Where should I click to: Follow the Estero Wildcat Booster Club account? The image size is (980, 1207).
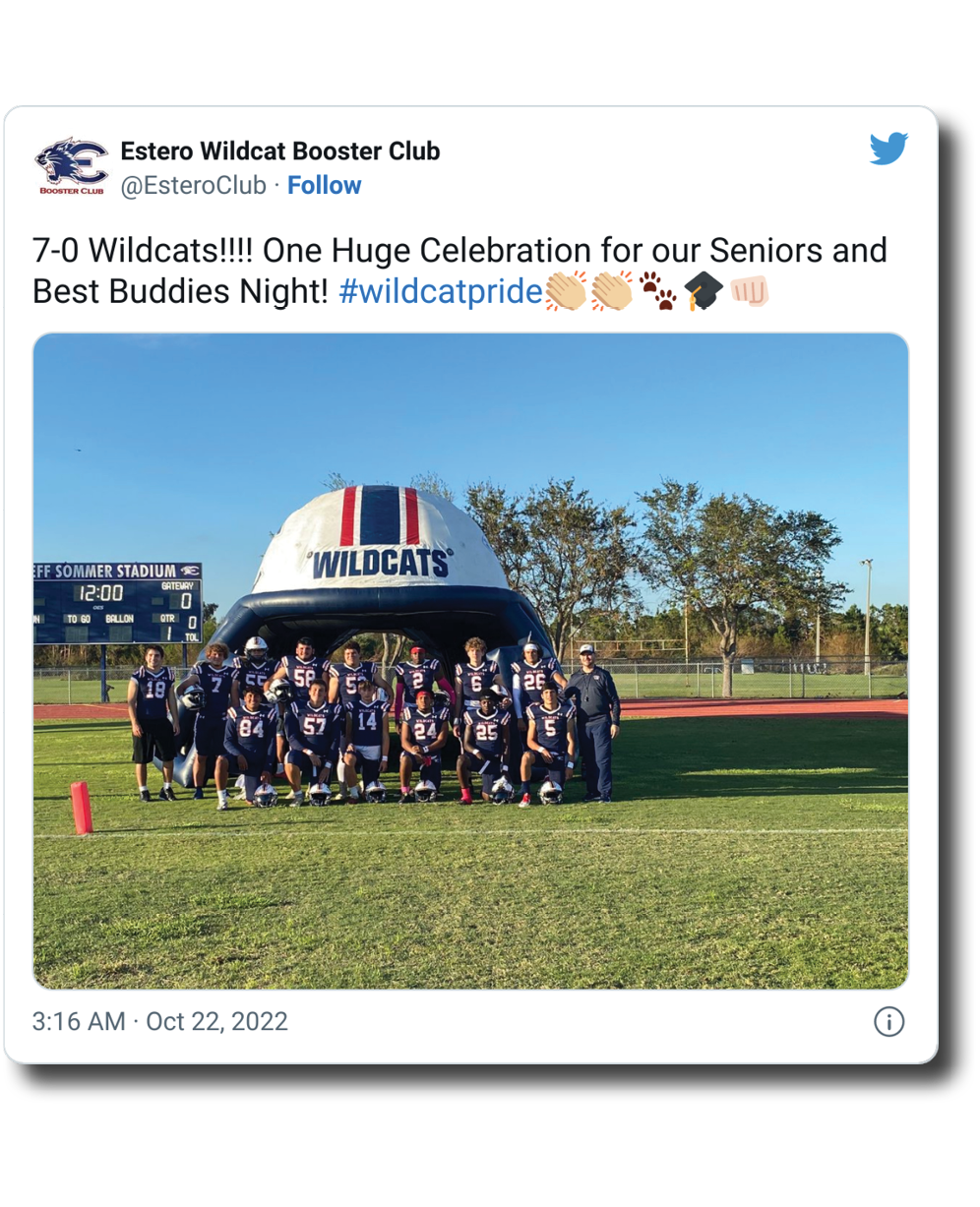[324, 185]
